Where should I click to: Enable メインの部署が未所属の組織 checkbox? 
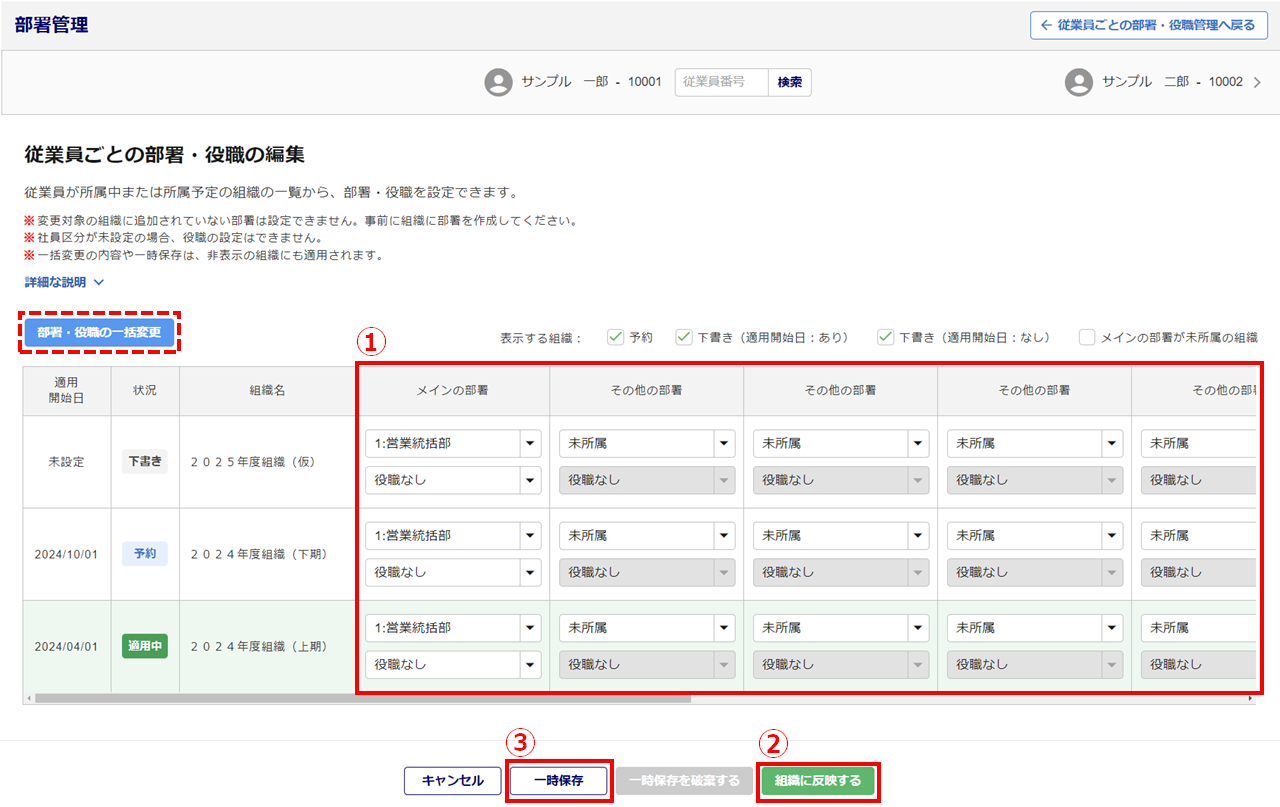[1088, 337]
